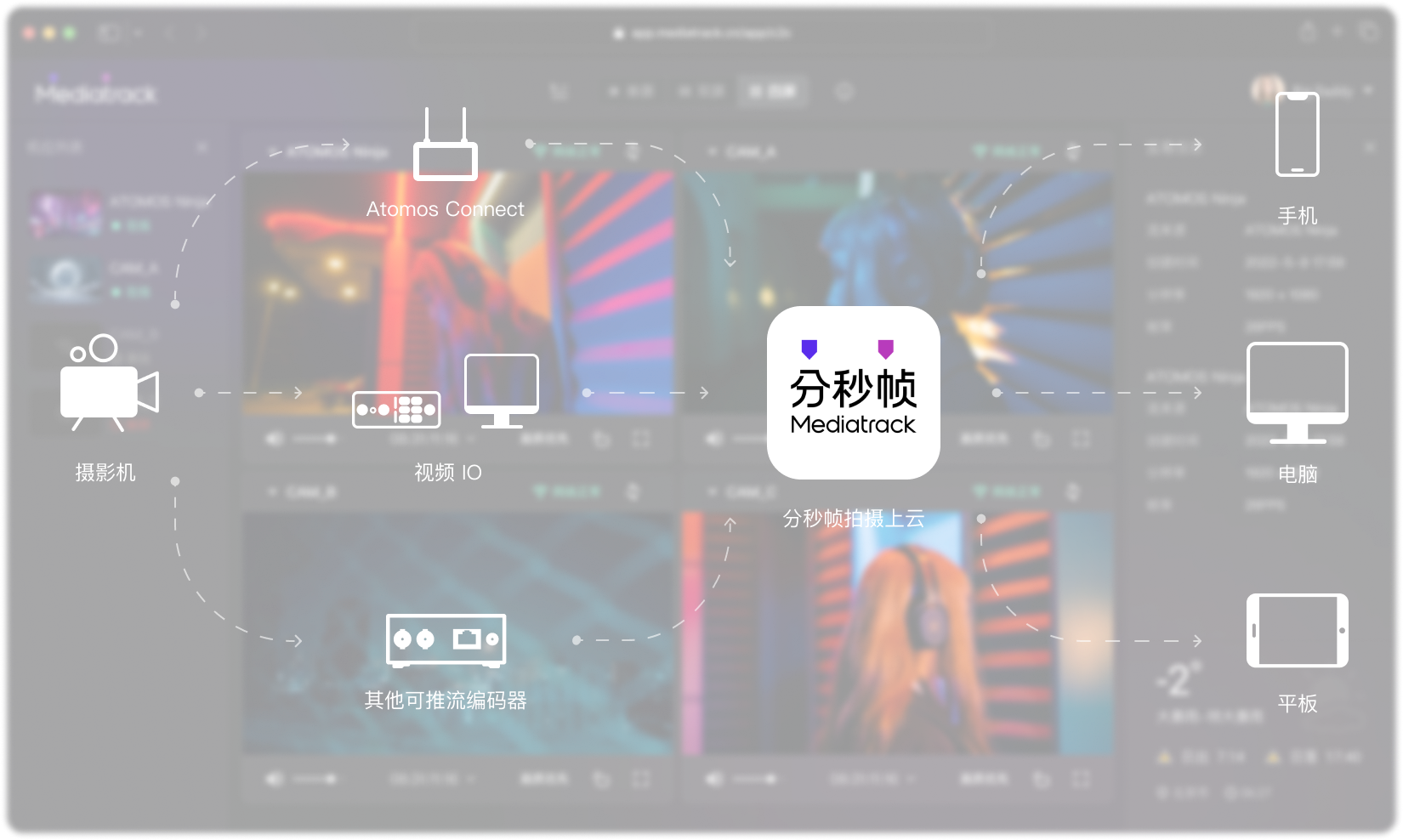Screen dimensions: 1403x840
Task: Mute the CAM_A video player
Action: tap(715, 439)
